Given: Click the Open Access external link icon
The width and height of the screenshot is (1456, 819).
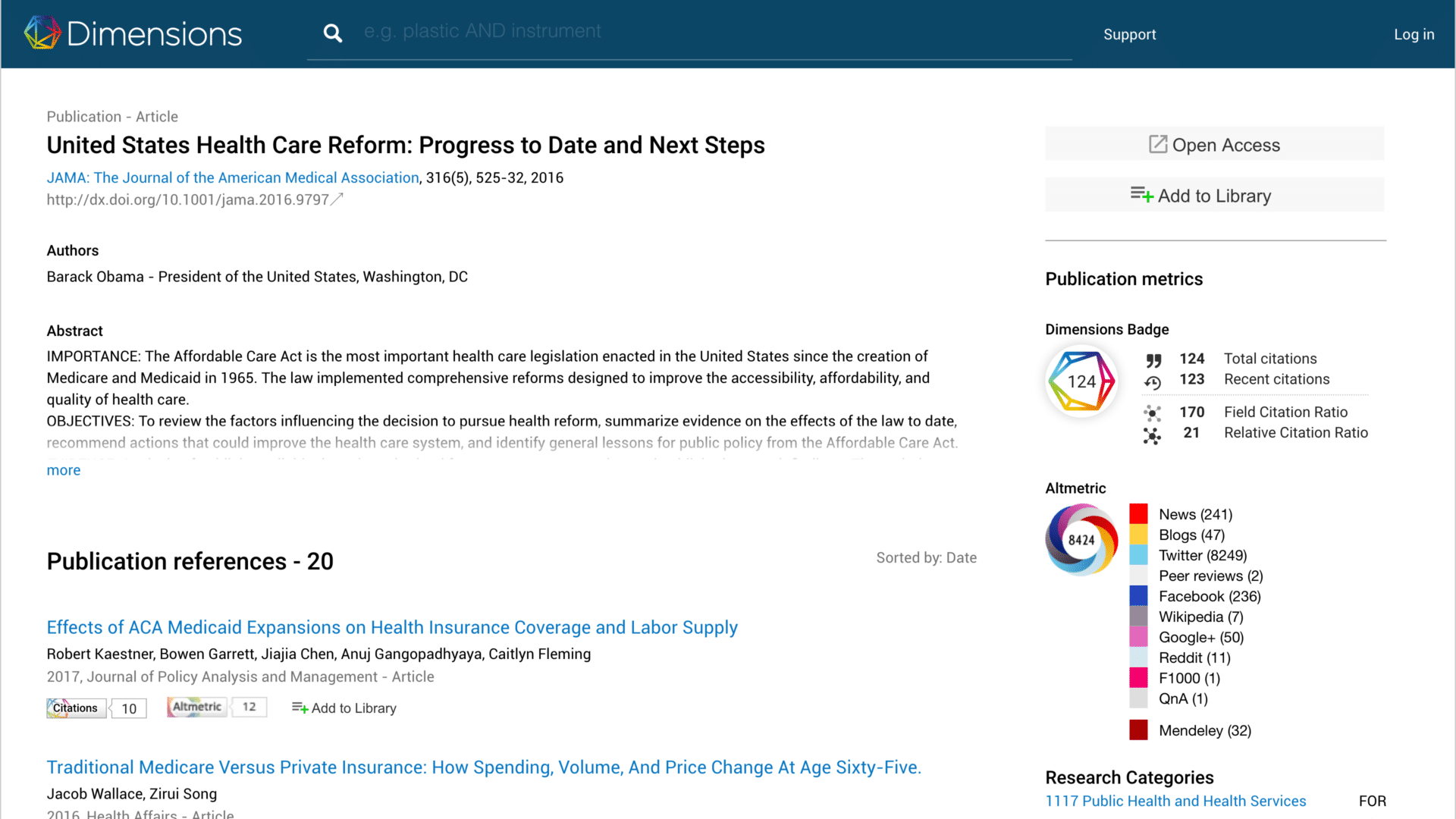Looking at the screenshot, I should [x=1157, y=144].
